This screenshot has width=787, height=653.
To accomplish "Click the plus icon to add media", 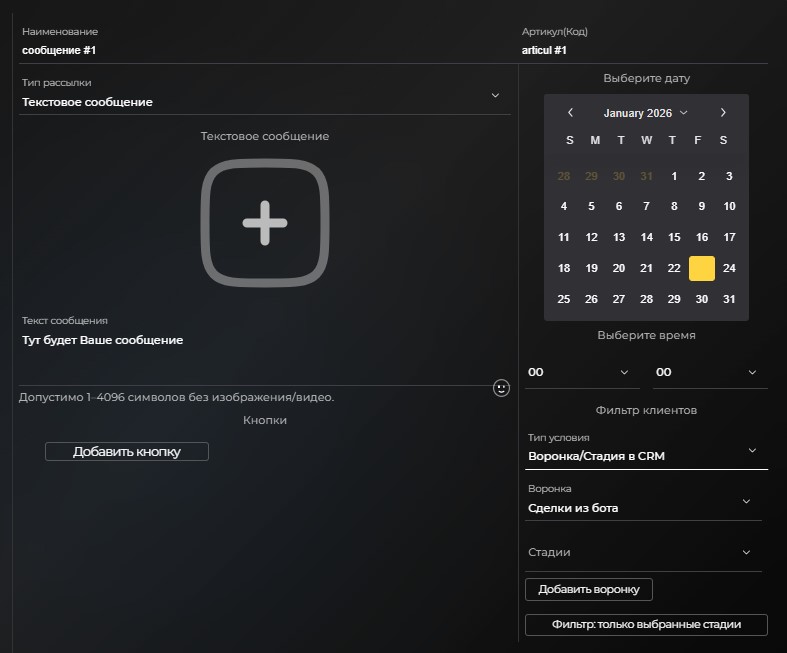I will (265, 223).
